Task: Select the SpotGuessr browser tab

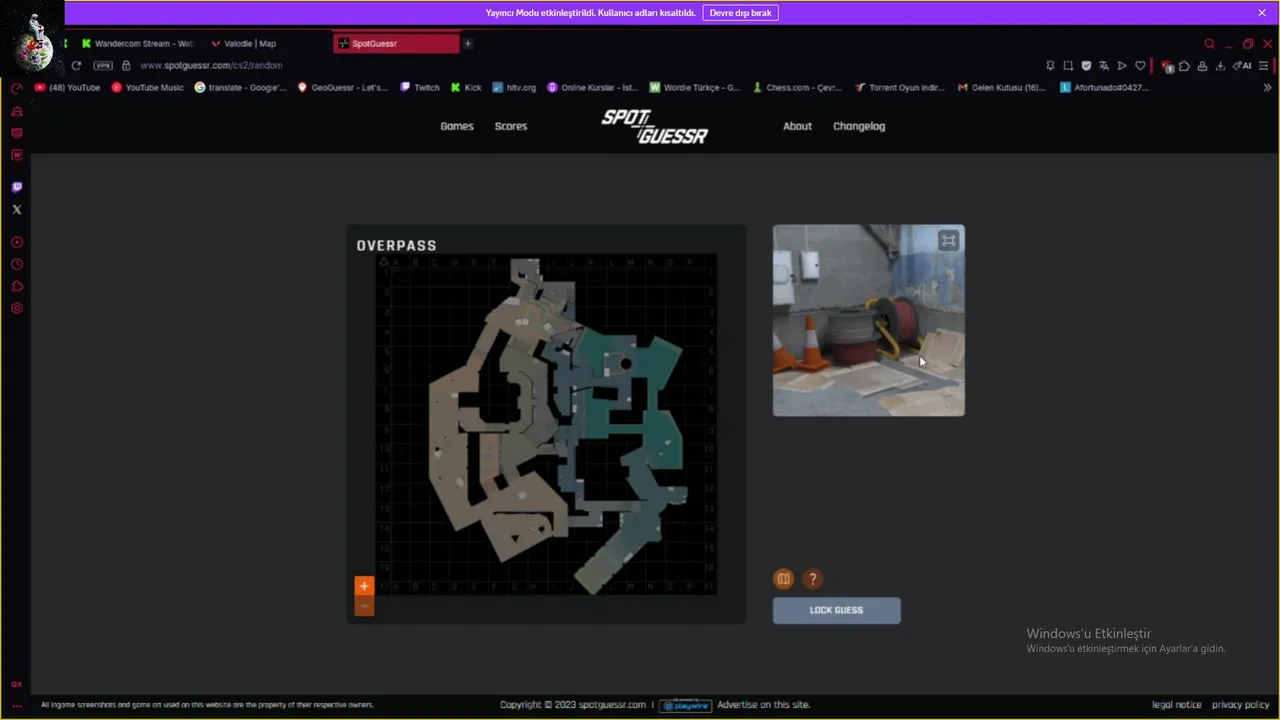Action: click(x=396, y=44)
